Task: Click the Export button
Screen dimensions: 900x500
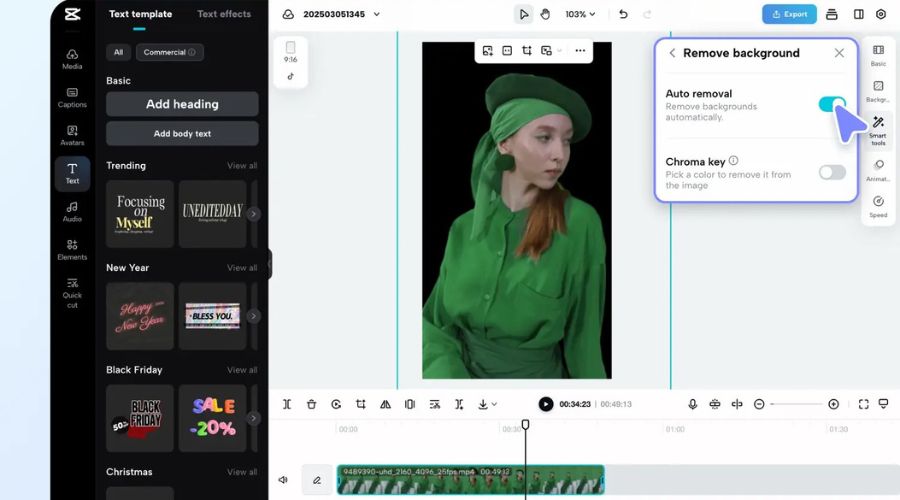Action: (789, 14)
